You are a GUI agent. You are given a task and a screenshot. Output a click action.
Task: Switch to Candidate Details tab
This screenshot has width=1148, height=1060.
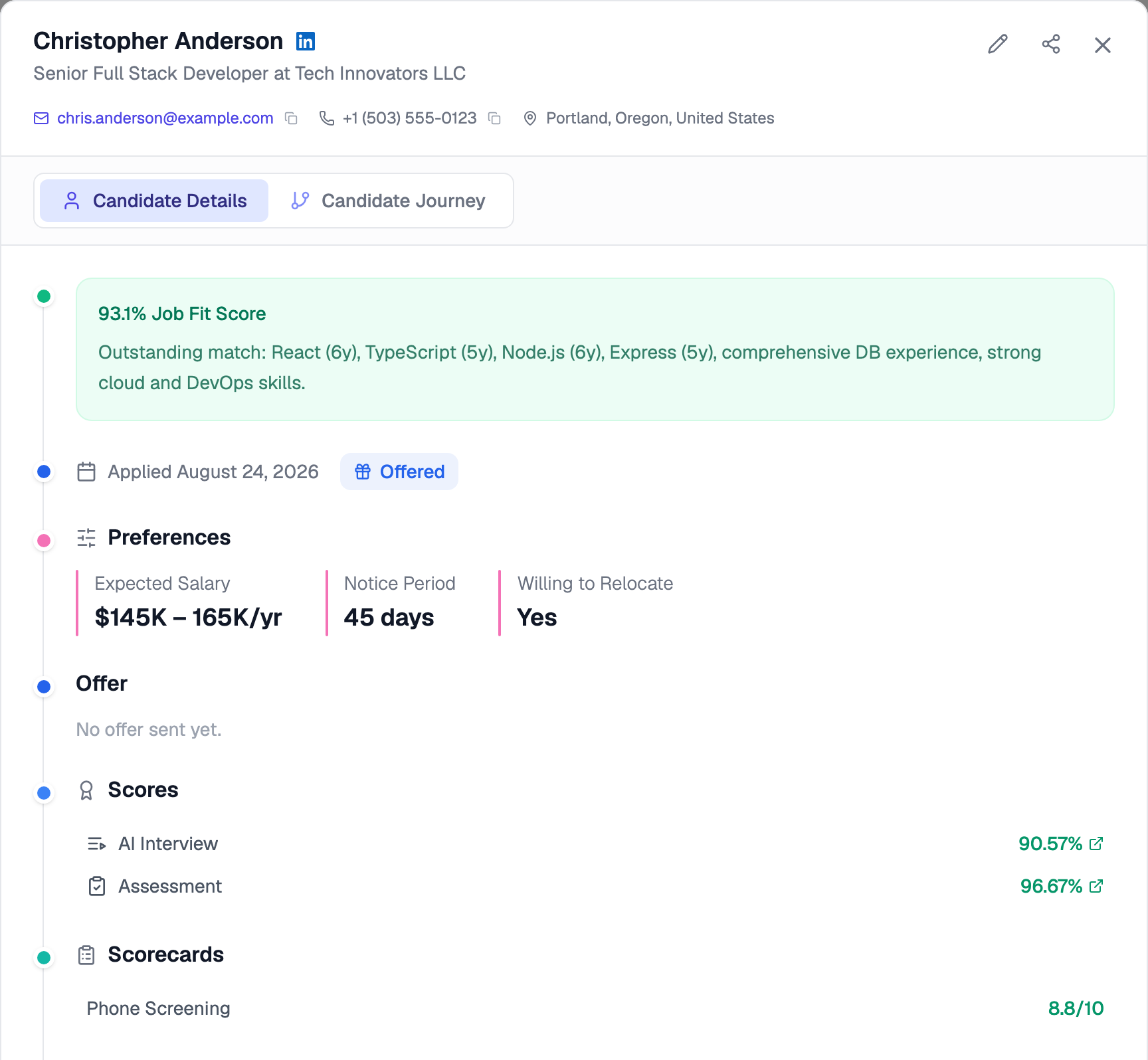pos(154,201)
